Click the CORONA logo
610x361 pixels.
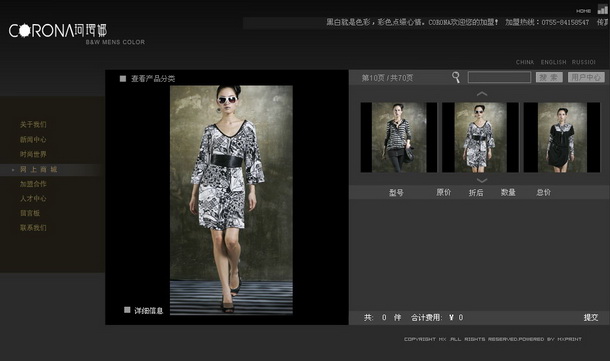click(58, 31)
